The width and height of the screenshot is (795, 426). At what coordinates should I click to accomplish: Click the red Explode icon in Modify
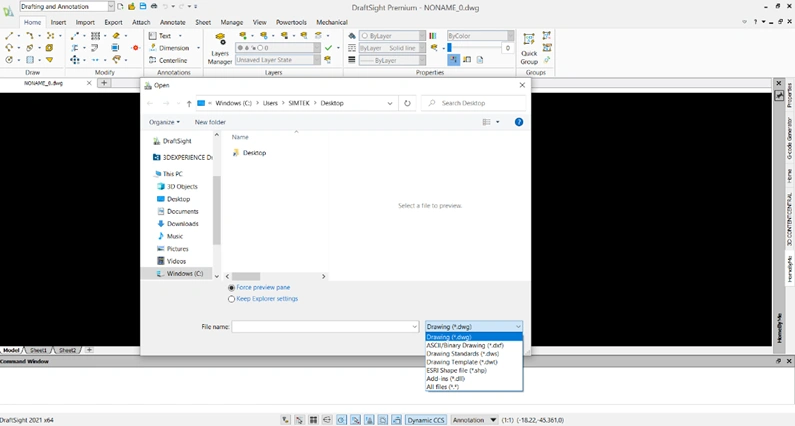tap(135, 48)
